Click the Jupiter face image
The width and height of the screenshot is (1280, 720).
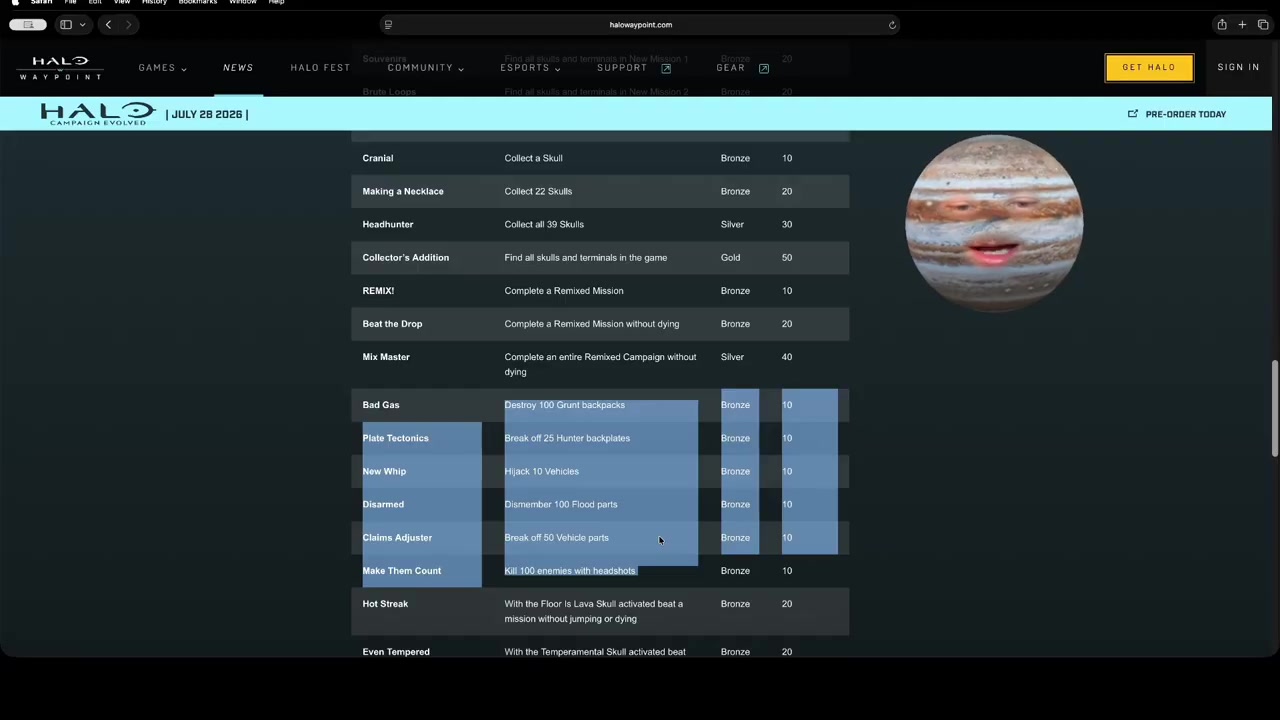pos(994,224)
